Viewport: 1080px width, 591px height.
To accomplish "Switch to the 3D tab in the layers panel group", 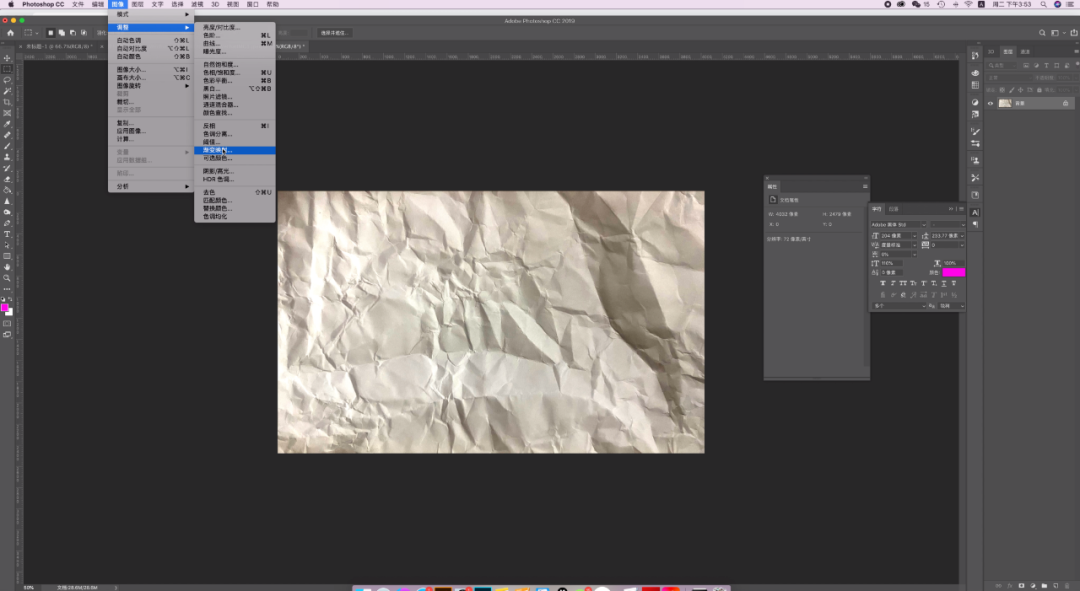I will [991, 51].
